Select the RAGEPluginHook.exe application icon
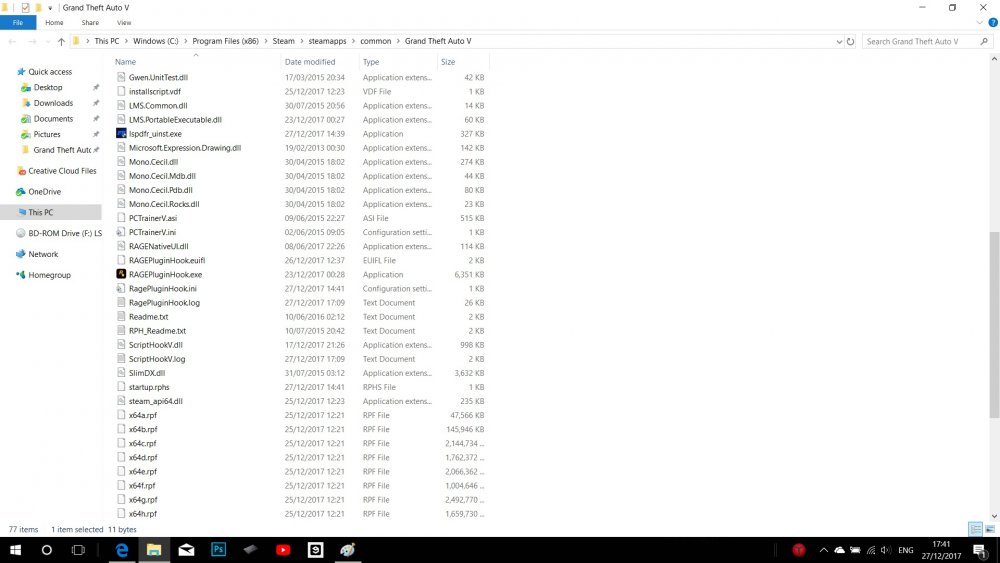The image size is (1000, 563). pyautogui.click(x=121, y=274)
